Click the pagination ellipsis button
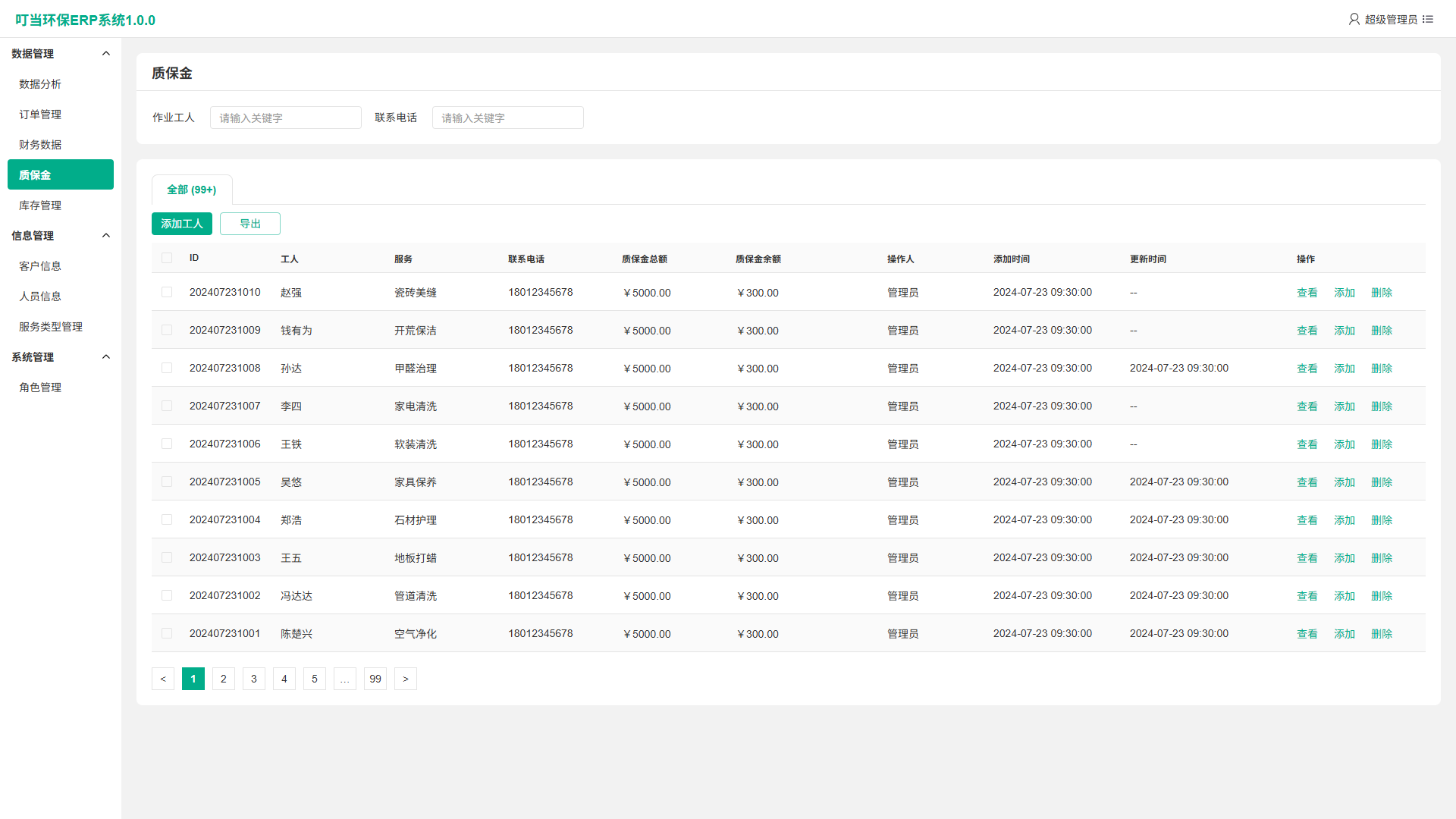Image resolution: width=1456 pixels, height=819 pixels. click(x=345, y=679)
